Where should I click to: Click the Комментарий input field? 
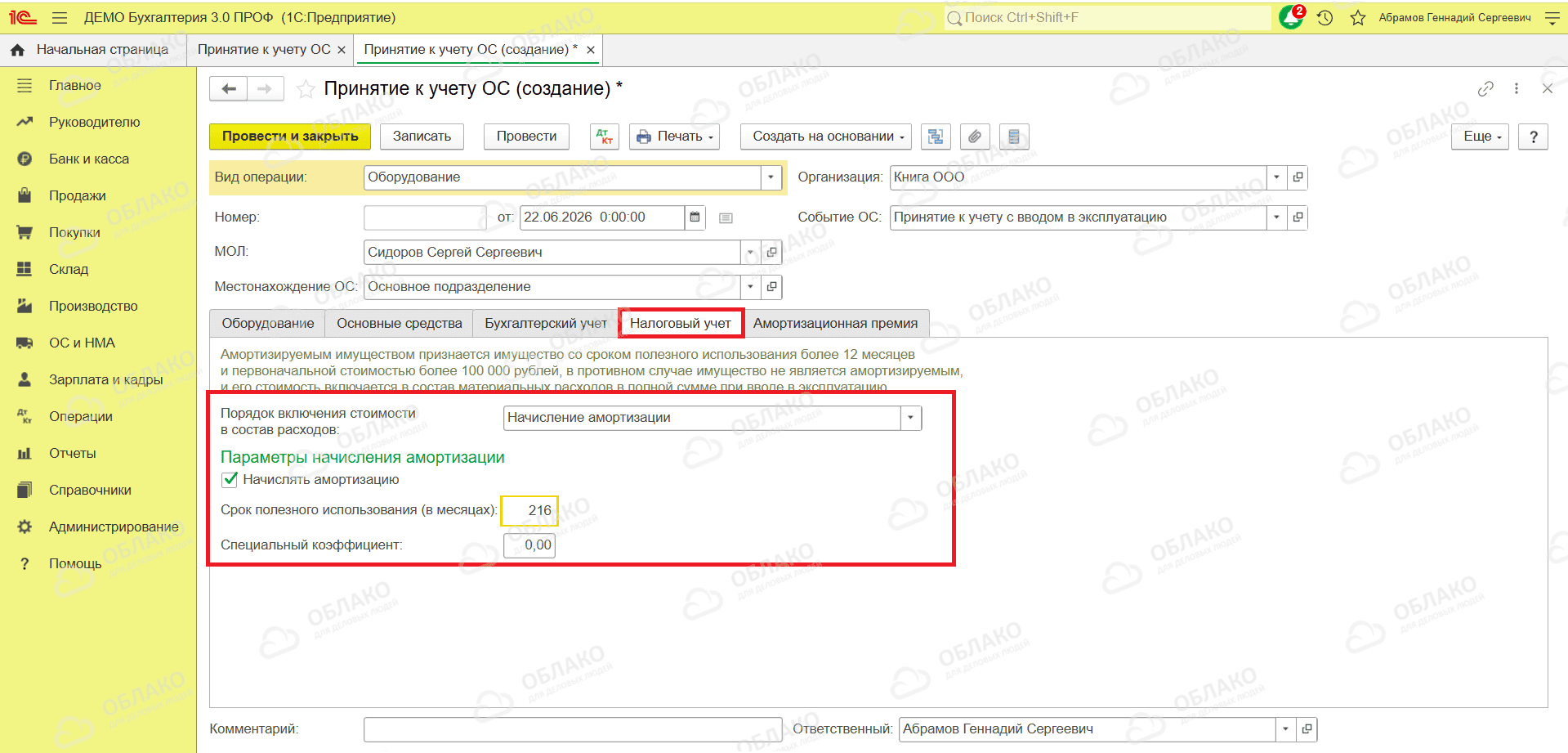point(573,729)
